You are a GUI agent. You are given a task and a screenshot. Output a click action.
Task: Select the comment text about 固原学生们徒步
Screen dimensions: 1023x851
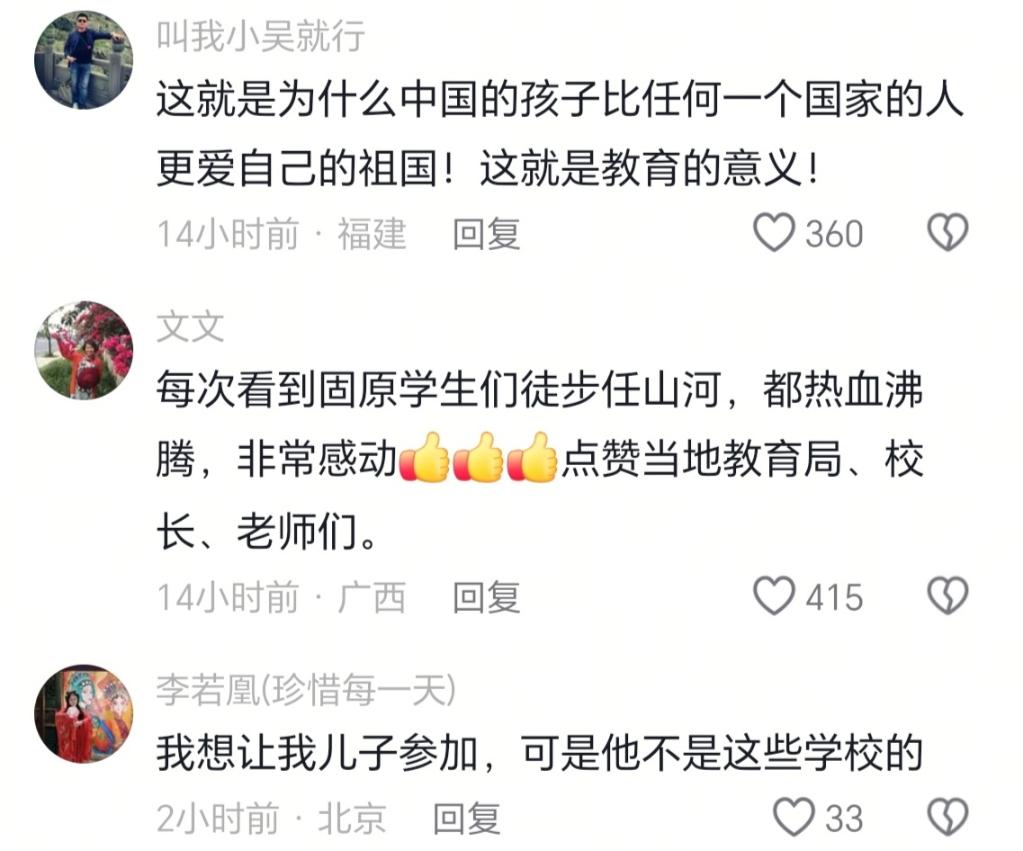click(540, 459)
